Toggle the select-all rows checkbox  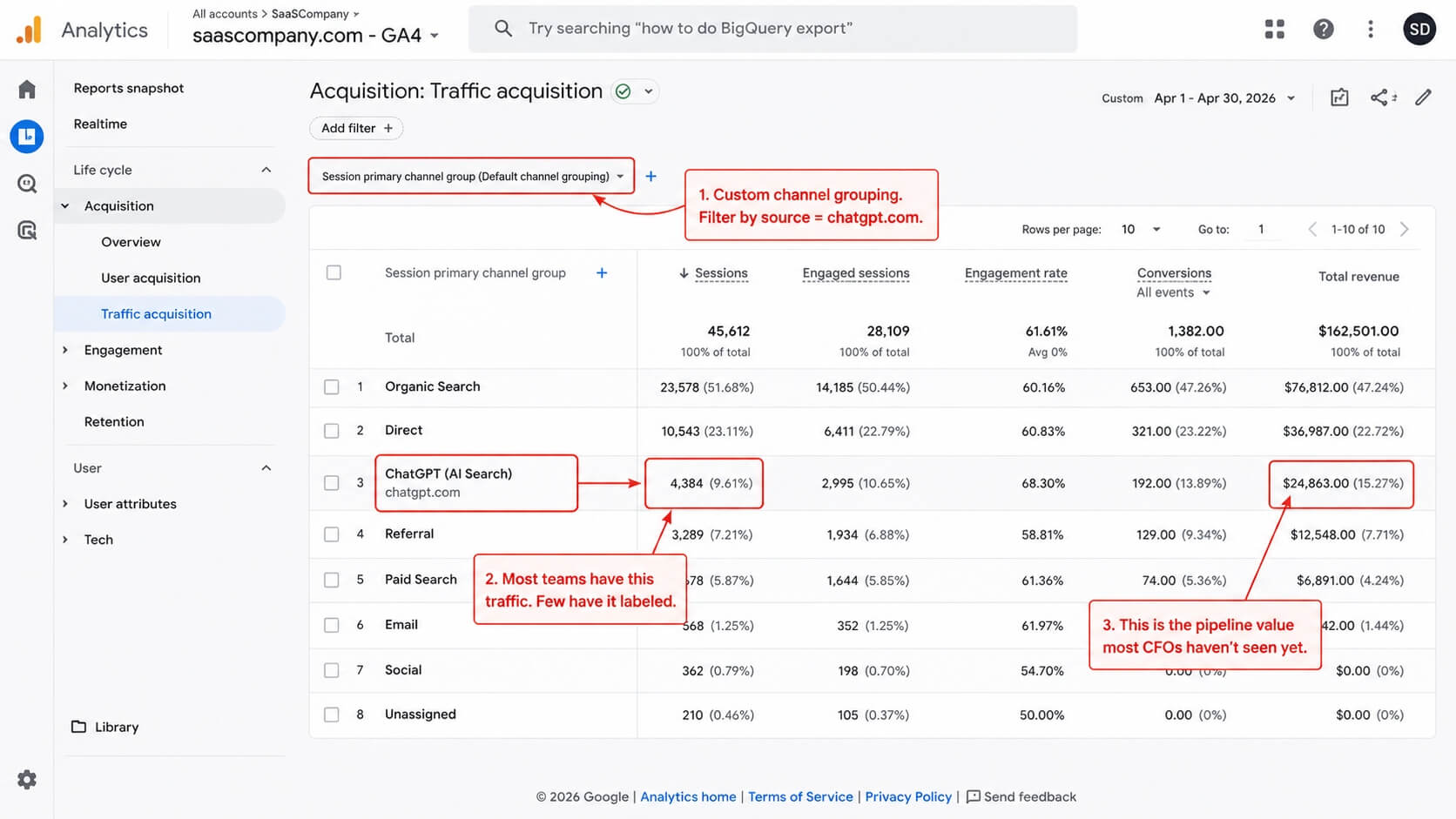[x=334, y=273]
